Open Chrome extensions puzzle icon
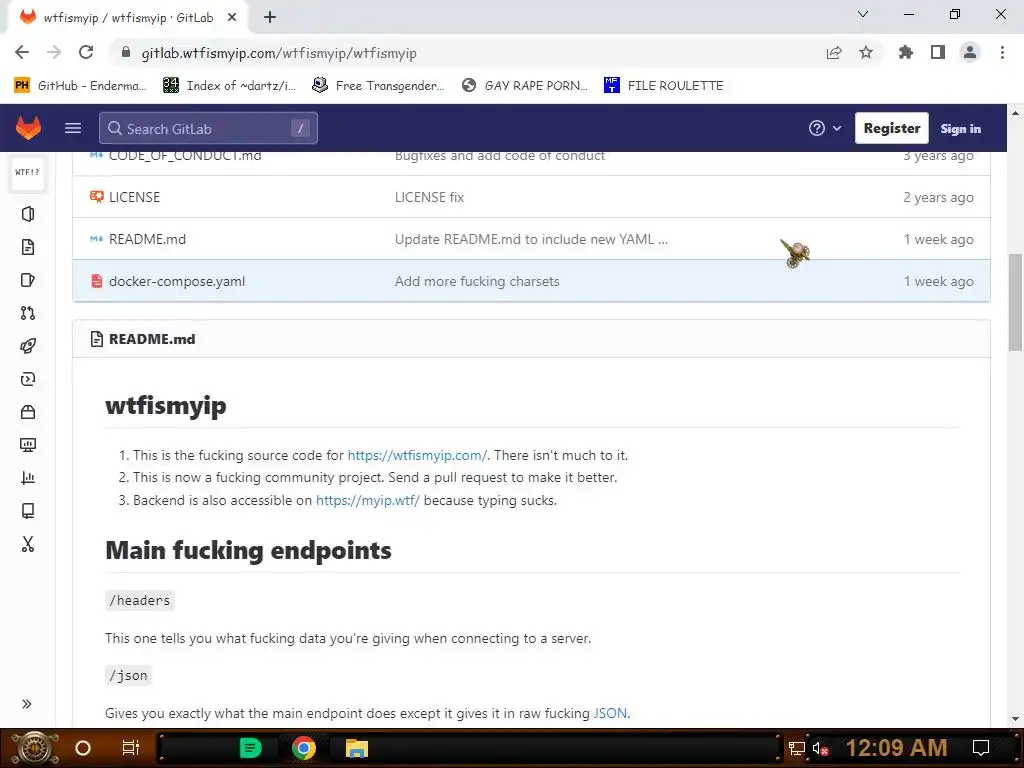 pyautogui.click(x=905, y=52)
